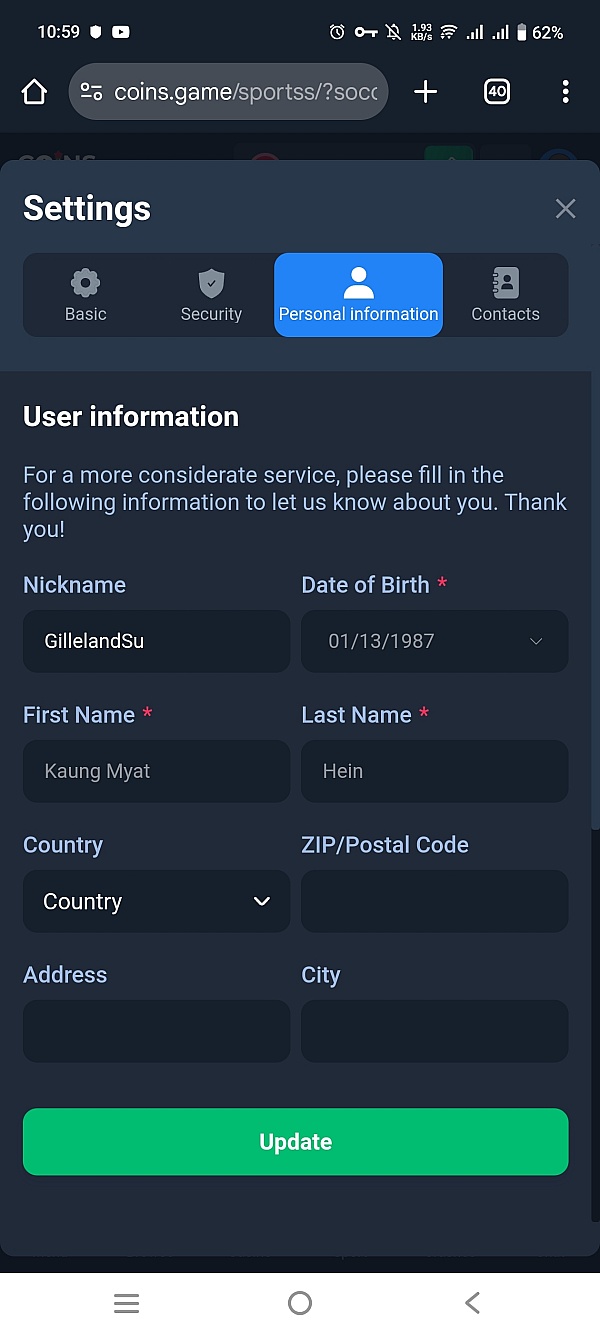Open the browser three-dot menu
This screenshot has height=1333, width=600.
(565, 92)
